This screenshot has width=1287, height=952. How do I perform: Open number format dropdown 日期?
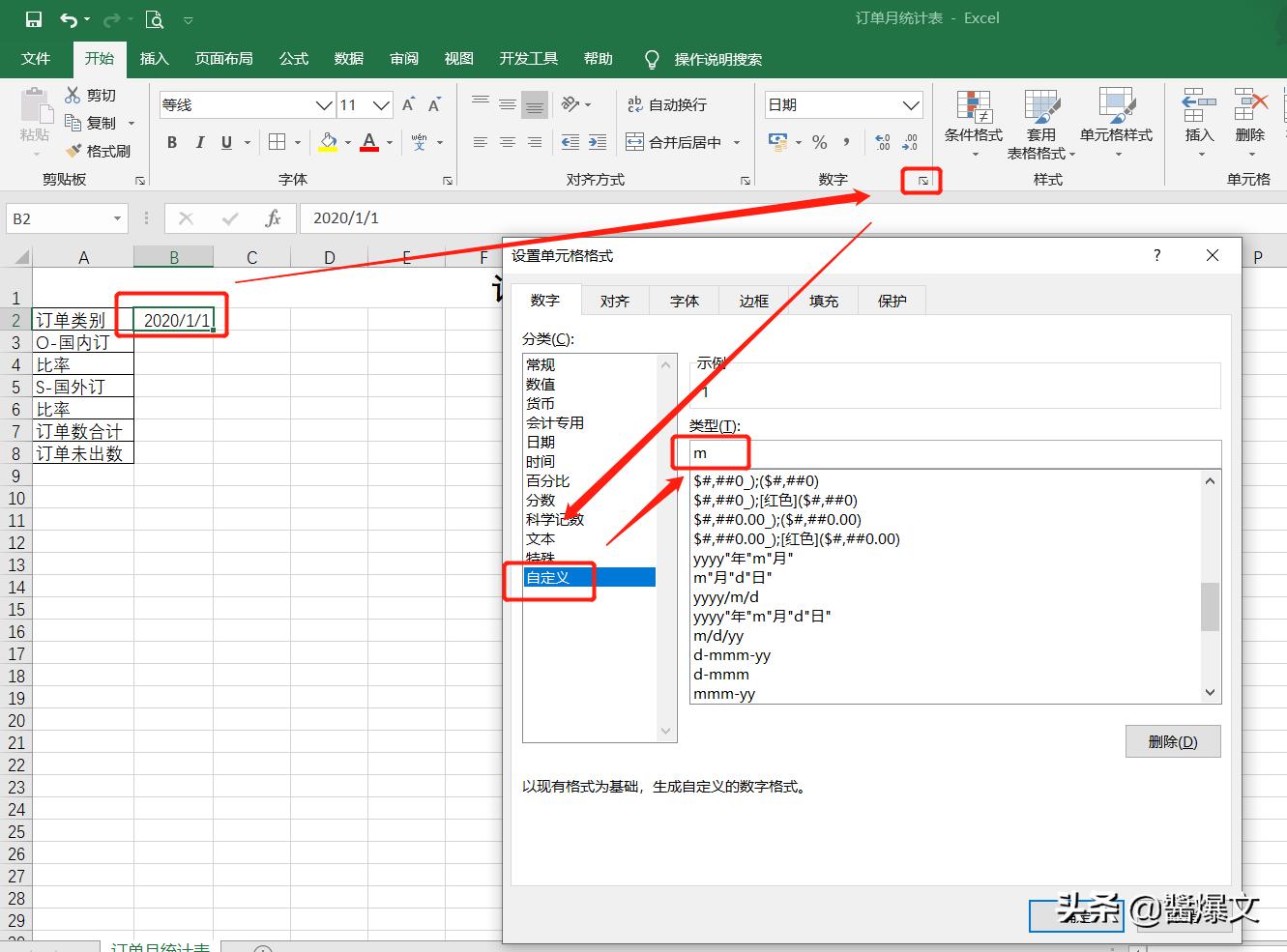[x=911, y=104]
